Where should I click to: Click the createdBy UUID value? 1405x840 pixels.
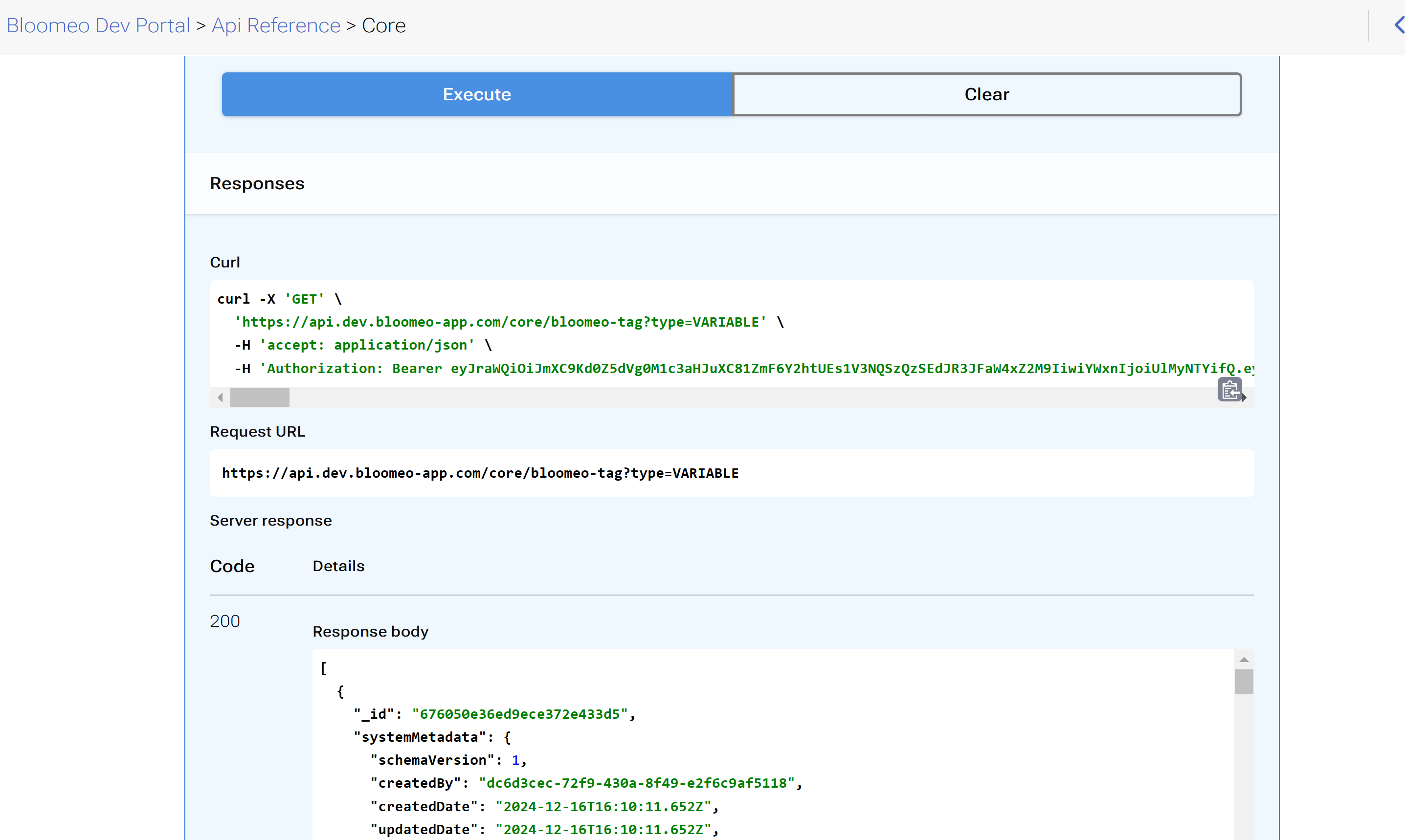pyautogui.click(x=636, y=783)
